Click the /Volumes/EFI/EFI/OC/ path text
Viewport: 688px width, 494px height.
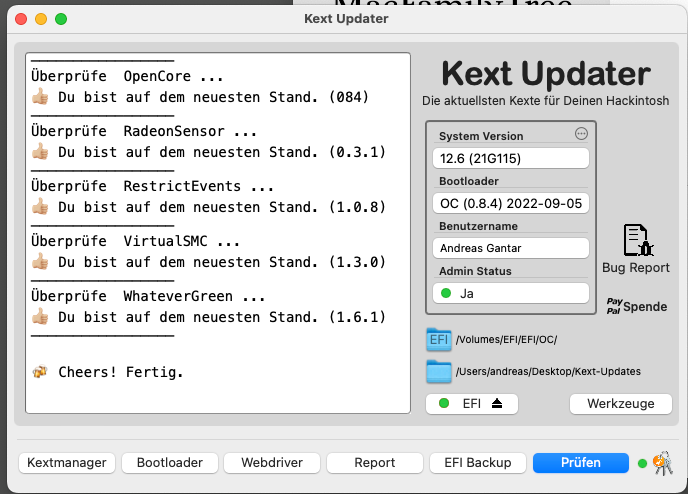(506, 340)
